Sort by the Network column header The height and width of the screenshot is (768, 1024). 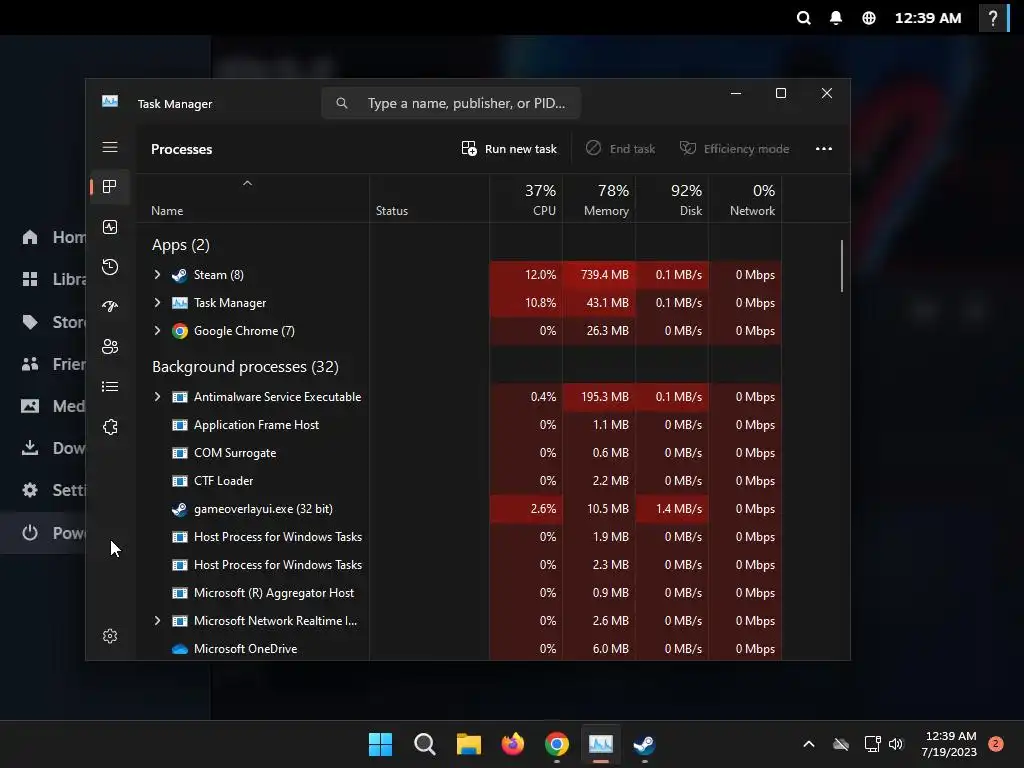(x=745, y=199)
